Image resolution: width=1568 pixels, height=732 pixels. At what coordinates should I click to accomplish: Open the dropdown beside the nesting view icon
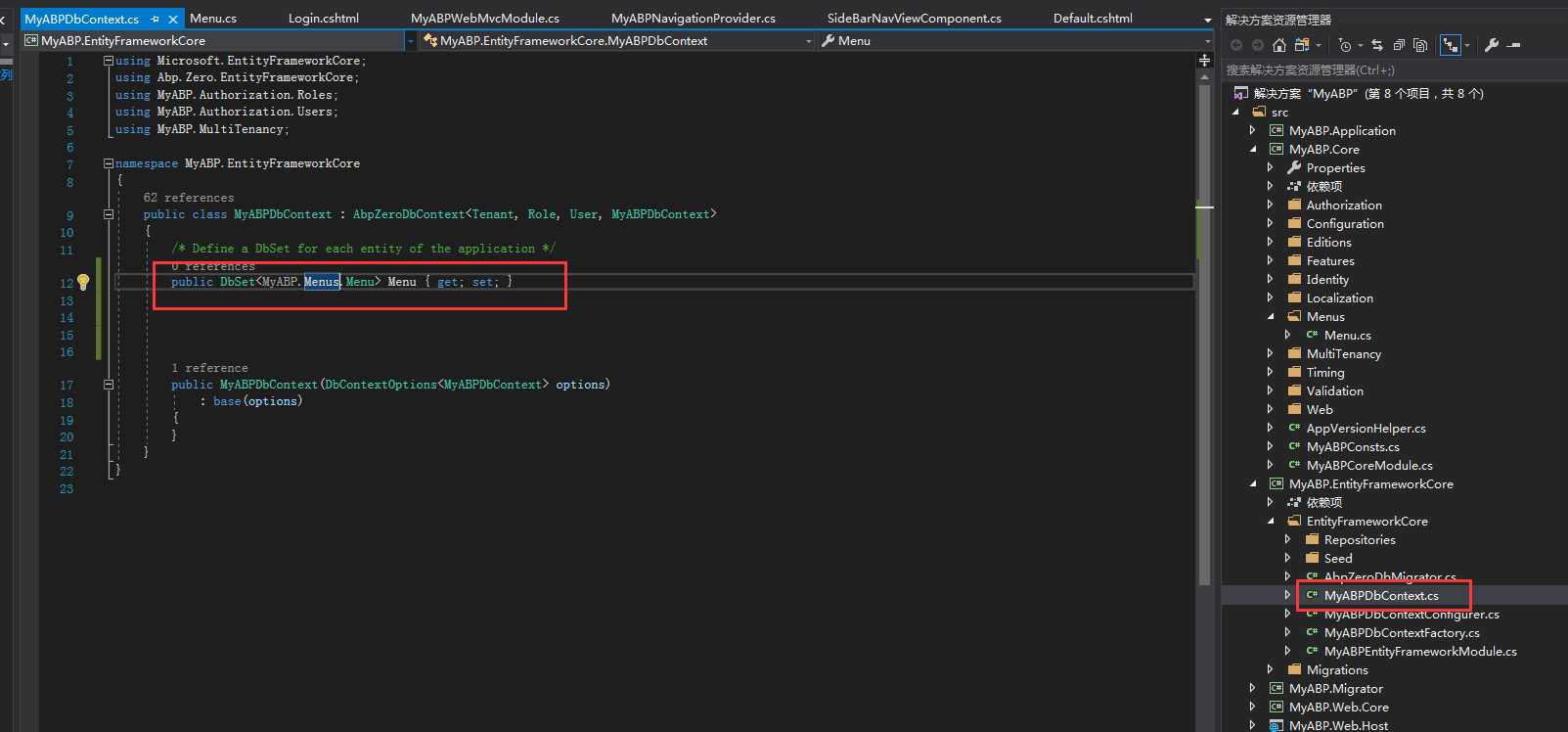click(1467, 45)
